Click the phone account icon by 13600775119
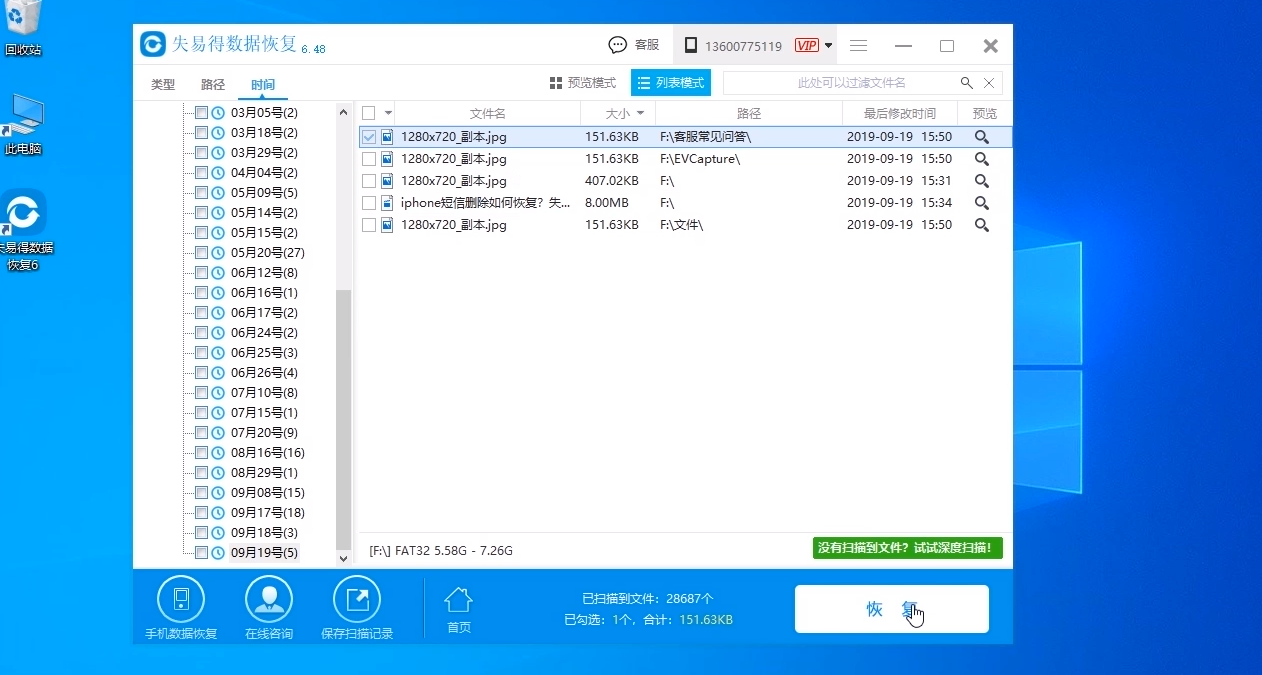Viewport: 1262px width, 675px height. click(x=691, y=46)
